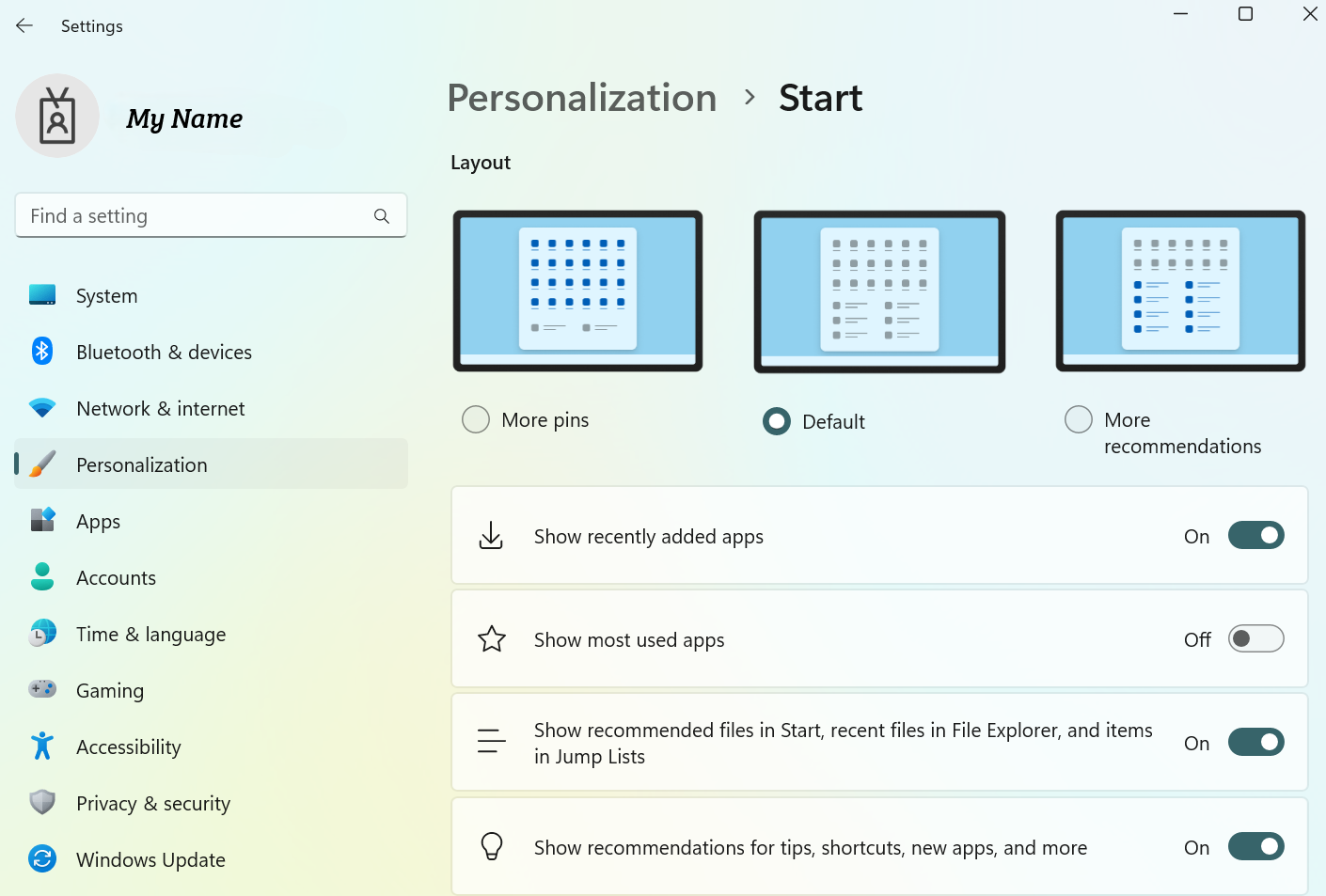Viewport: 1326px width, 896px height.
Task: Turn off Show recently added apps
Action: coord(1255,536)
